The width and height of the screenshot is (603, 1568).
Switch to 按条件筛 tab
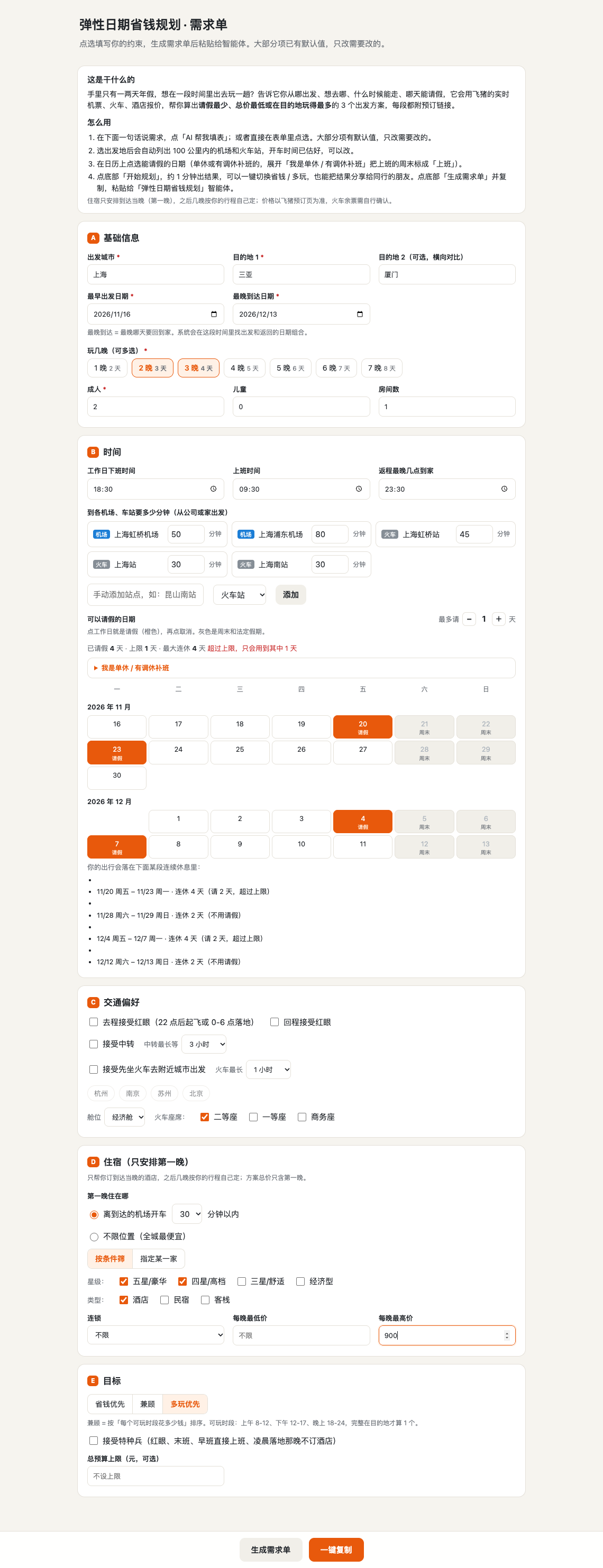click(x=109, y=1259)
